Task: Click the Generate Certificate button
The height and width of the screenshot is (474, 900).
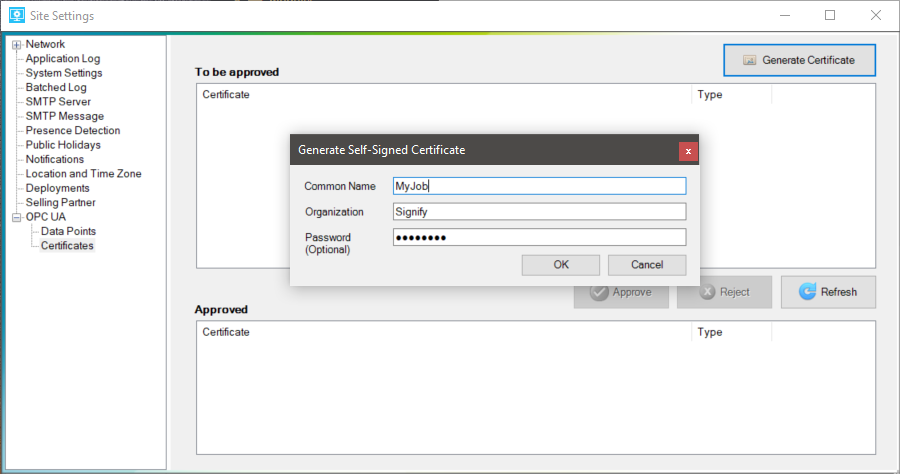Action: pos(799,60)
